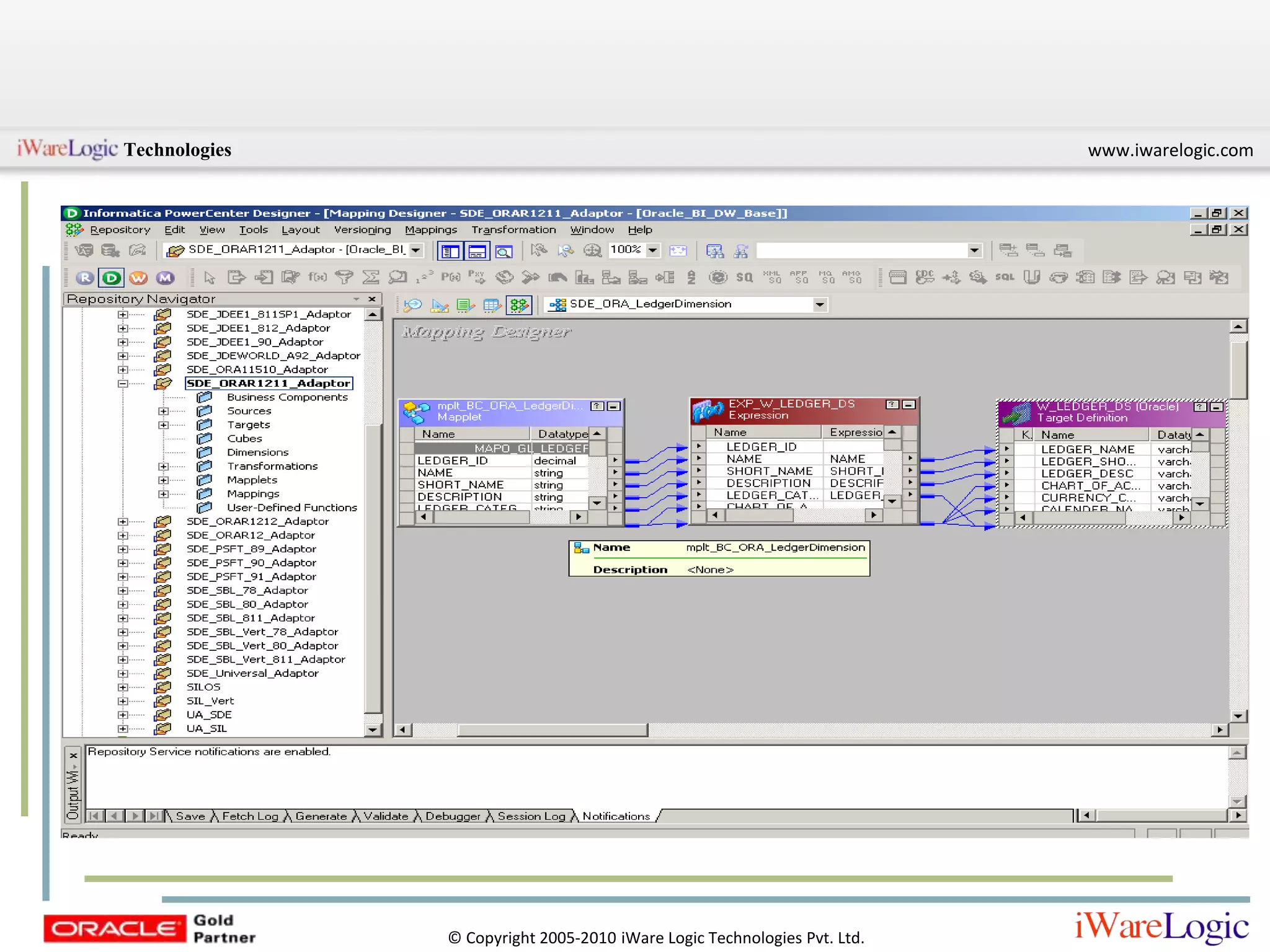
Task: Pick the APP SQ transformation icon
Action: pyautogui.click(x=799, y=277)
